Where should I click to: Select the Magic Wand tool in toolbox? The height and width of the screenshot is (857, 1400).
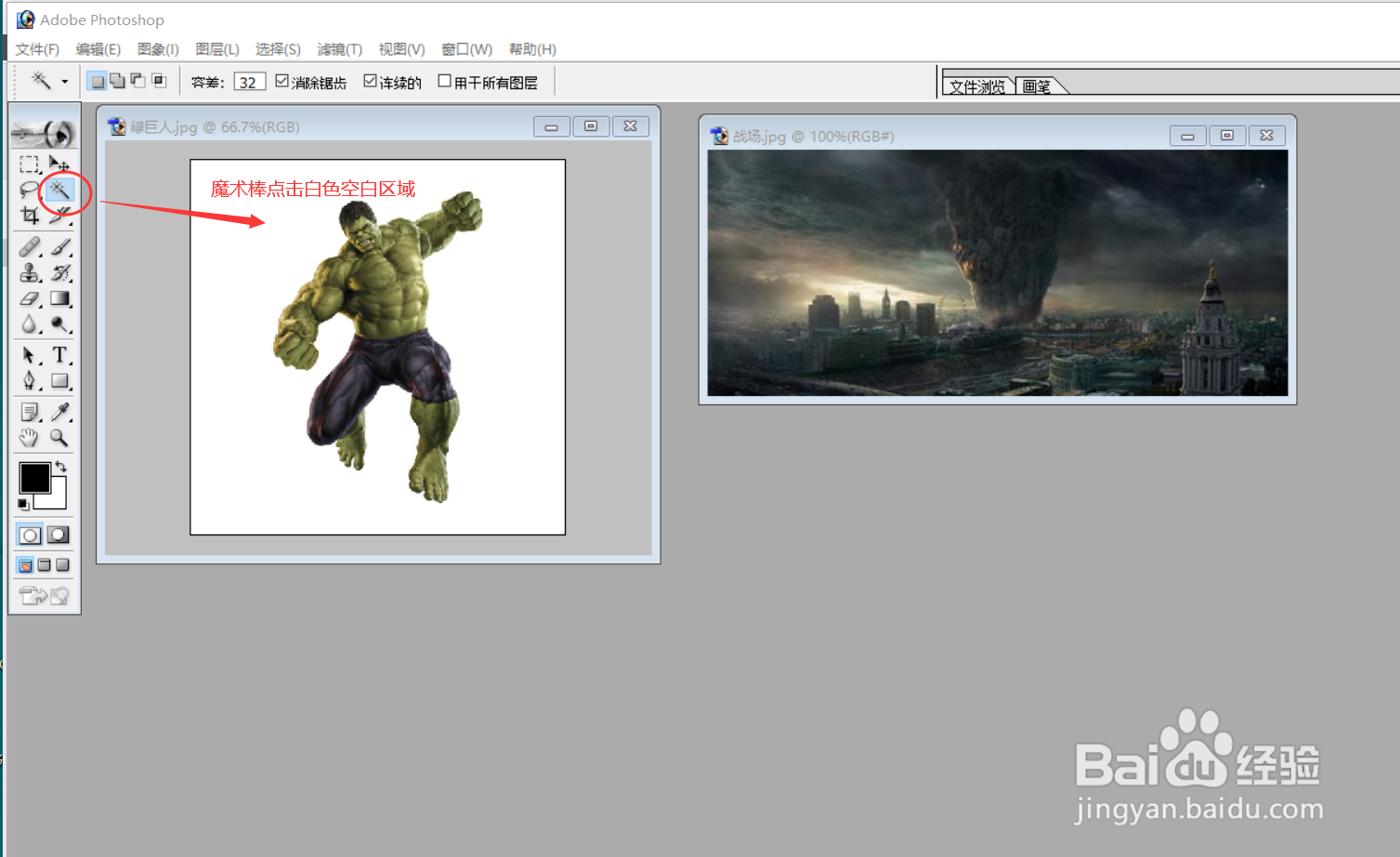[59, 191]
